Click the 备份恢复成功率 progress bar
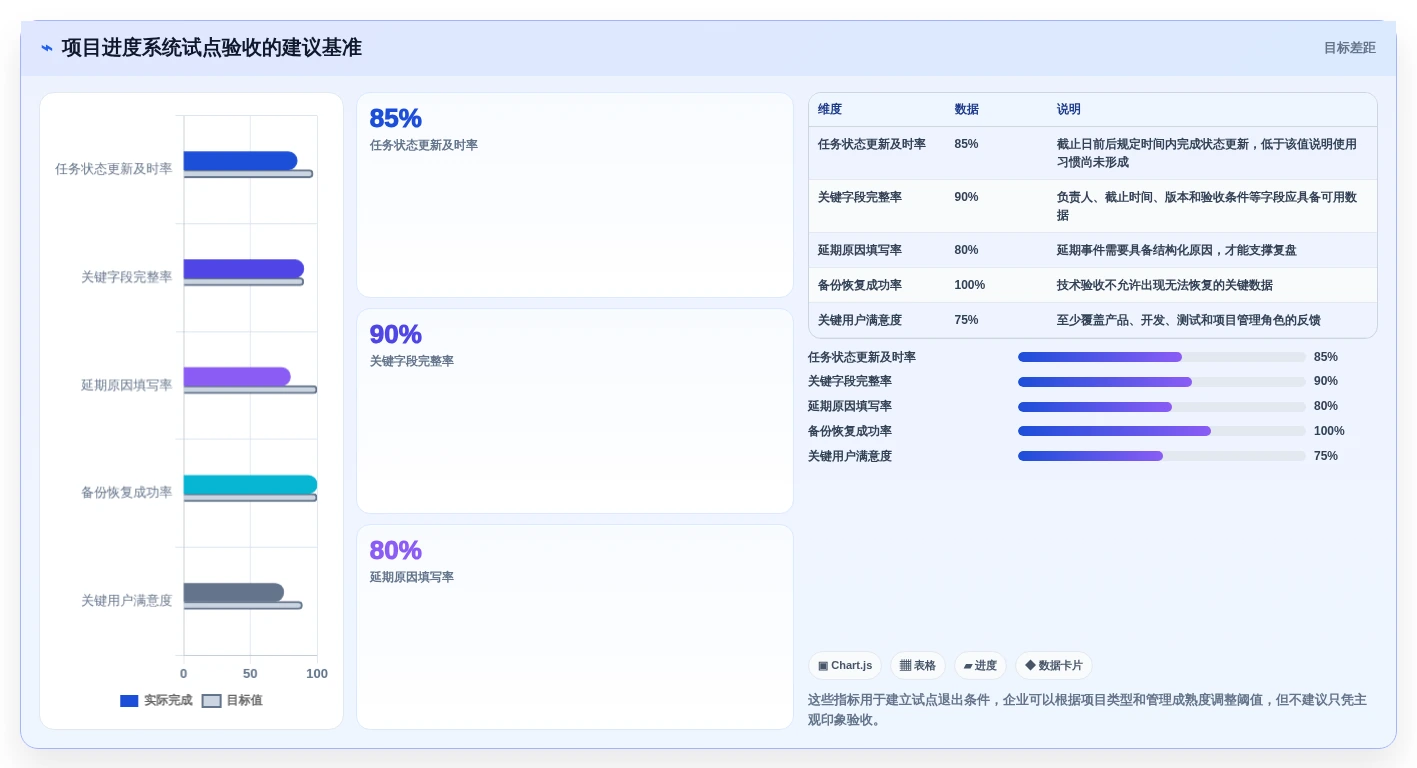Screen dimensions: 1417x768 pyautogui.click(x=1162, y=431)
